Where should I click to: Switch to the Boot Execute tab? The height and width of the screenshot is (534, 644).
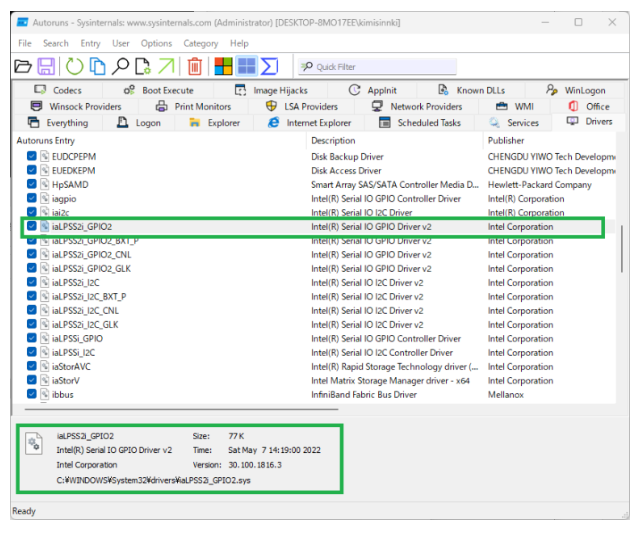coord(158,90)
